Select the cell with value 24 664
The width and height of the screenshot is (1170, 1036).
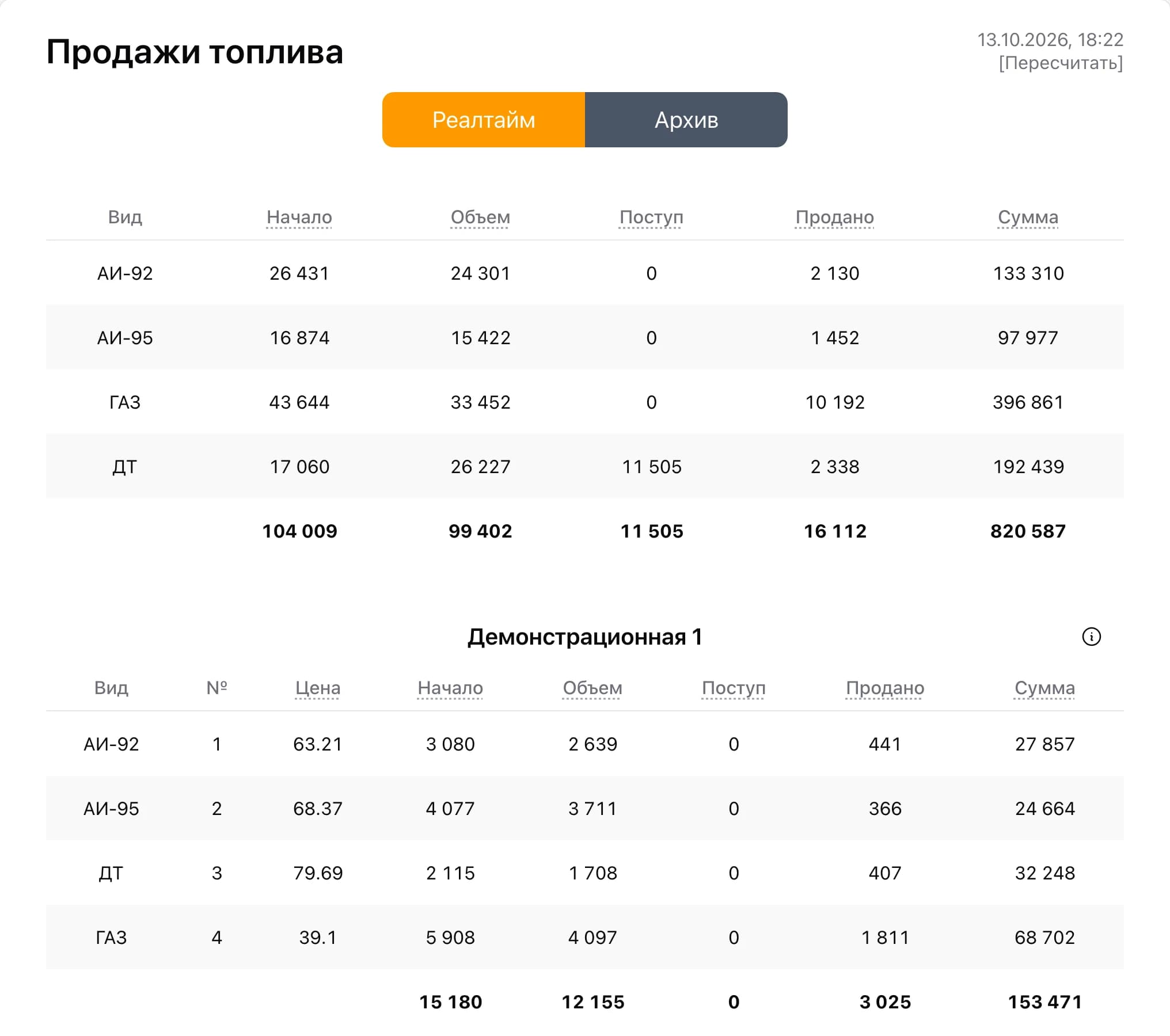tap(1044, 809)
